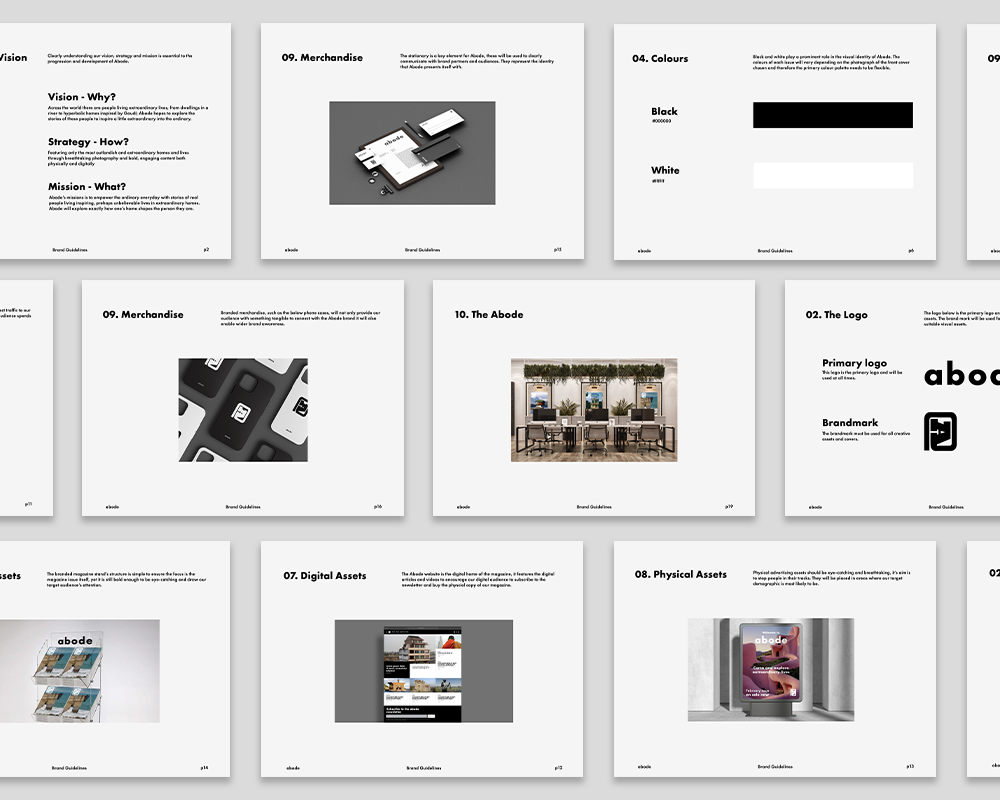This screenshot has width=1000, height=800.
Task: Select the white colour swatch bar
Action: coord(833,175)
